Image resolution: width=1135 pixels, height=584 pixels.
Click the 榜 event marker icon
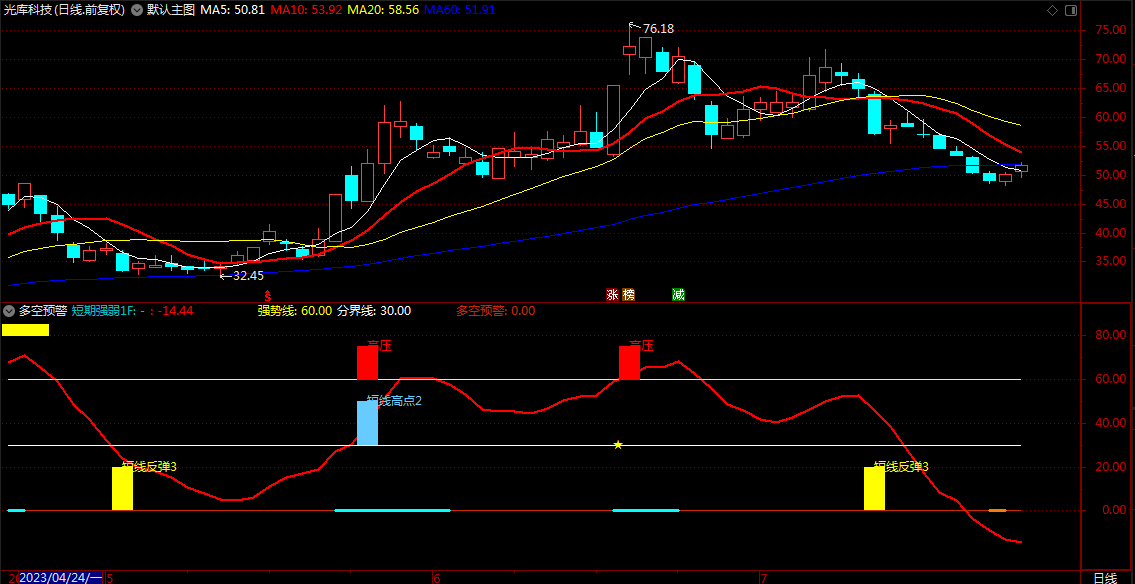pos(628,295)
